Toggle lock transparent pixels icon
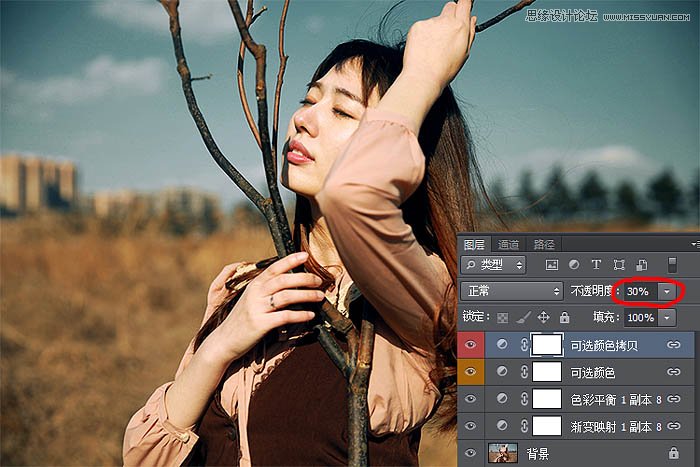This screenshot has width=700, height=467. [503, 317]
